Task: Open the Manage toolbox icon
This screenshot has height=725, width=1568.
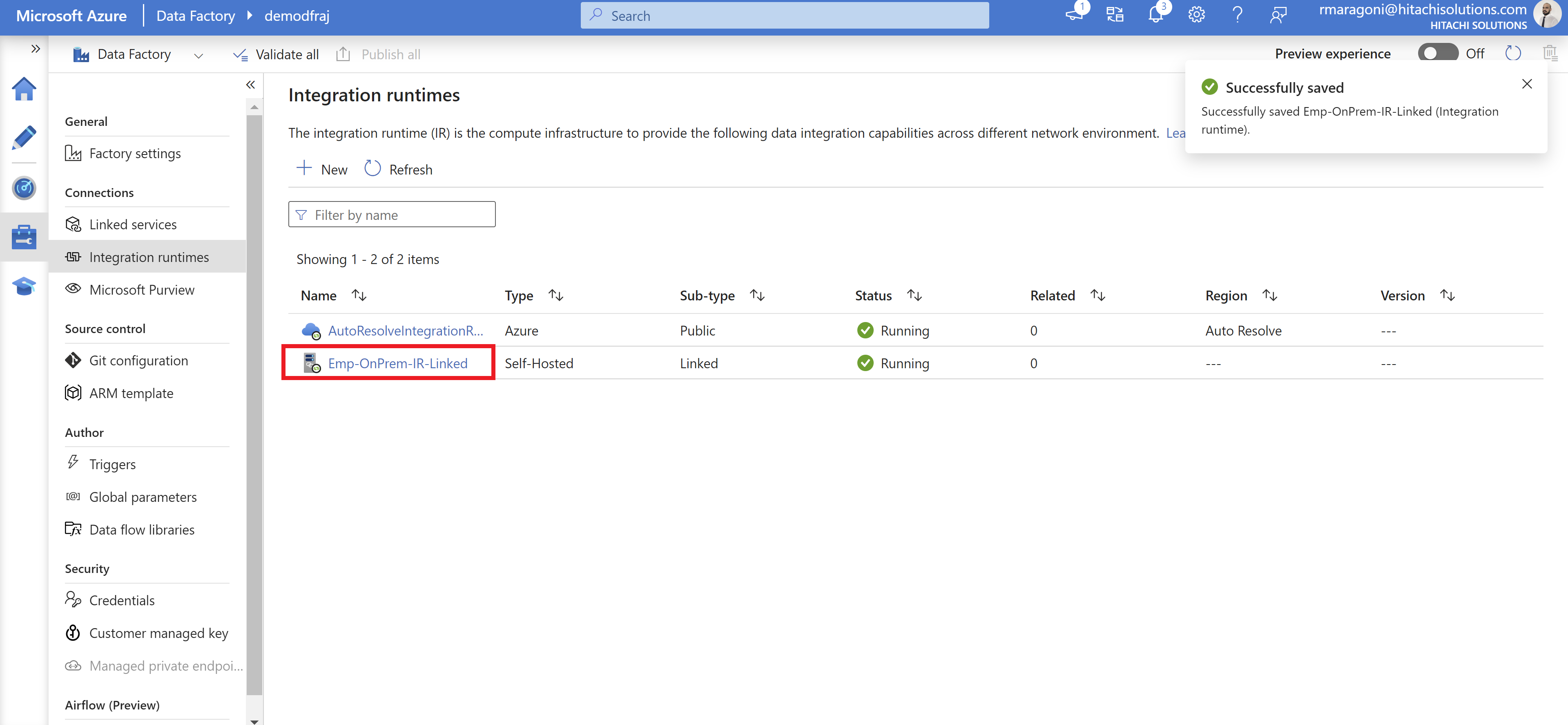Action: click(x=24, y=236)
